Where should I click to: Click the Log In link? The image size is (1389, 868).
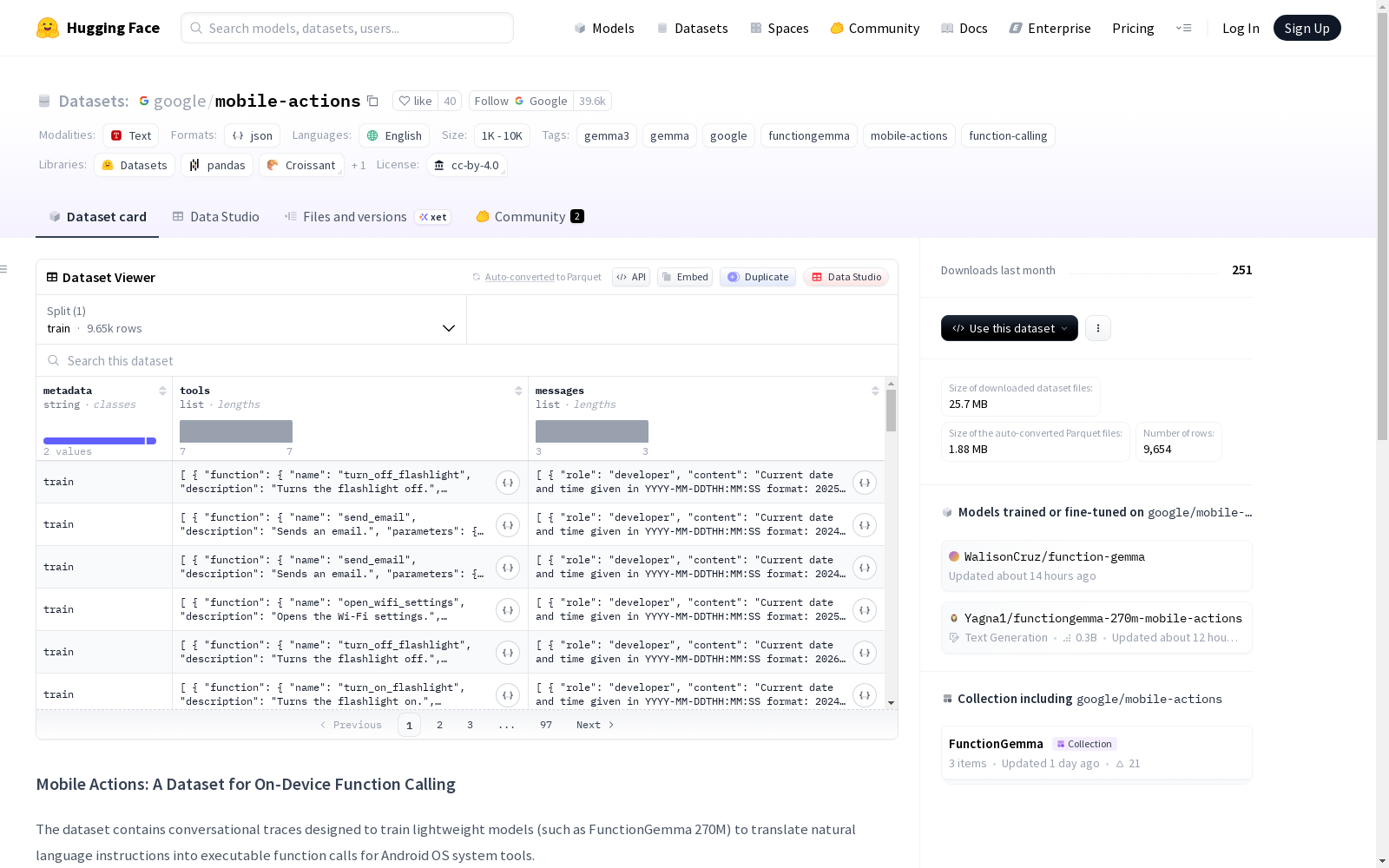tap(1241, 28)
